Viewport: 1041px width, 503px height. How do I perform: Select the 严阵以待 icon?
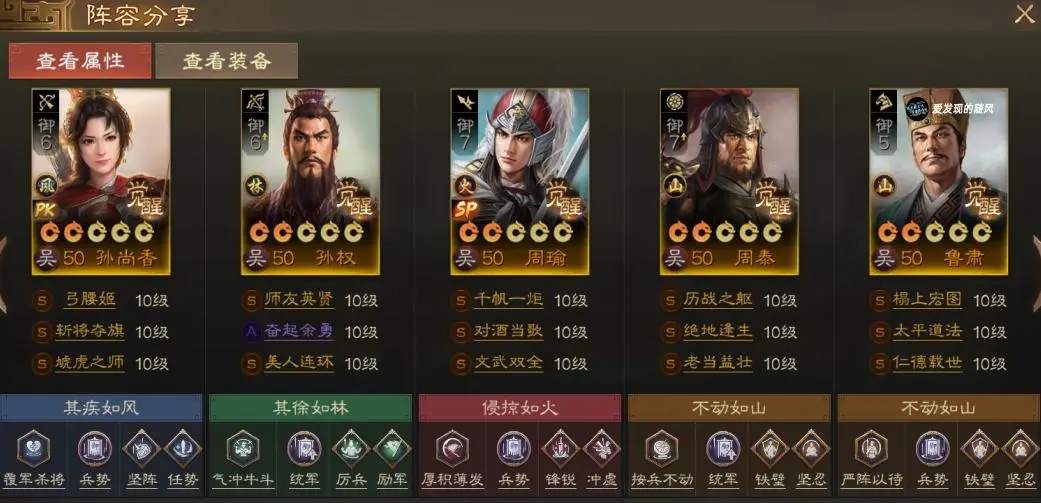click(871, 449)
